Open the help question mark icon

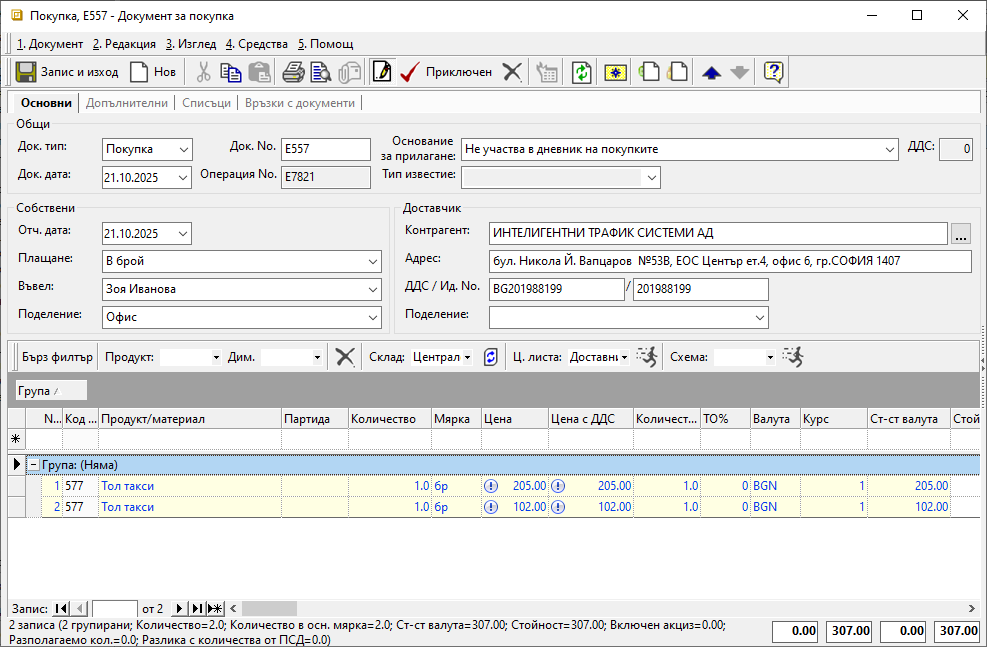(x=773, y=72)
